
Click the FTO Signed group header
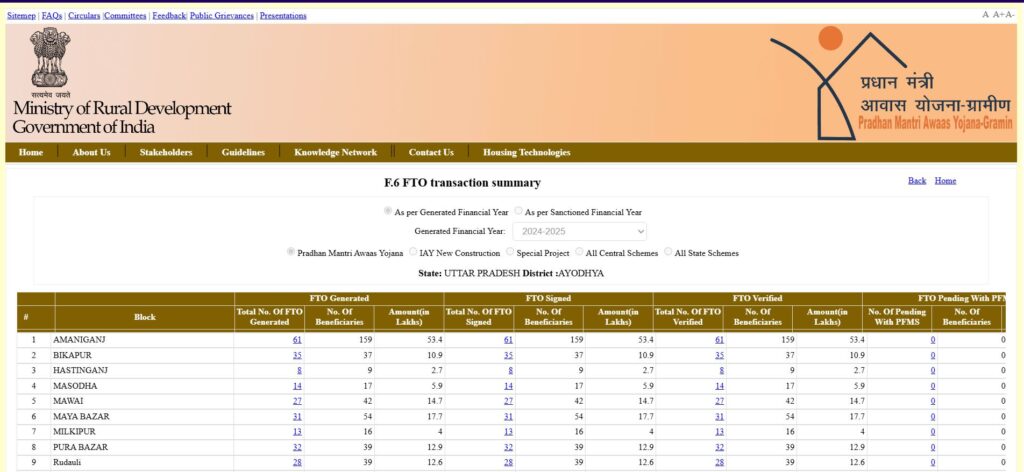tap(549, 298)
